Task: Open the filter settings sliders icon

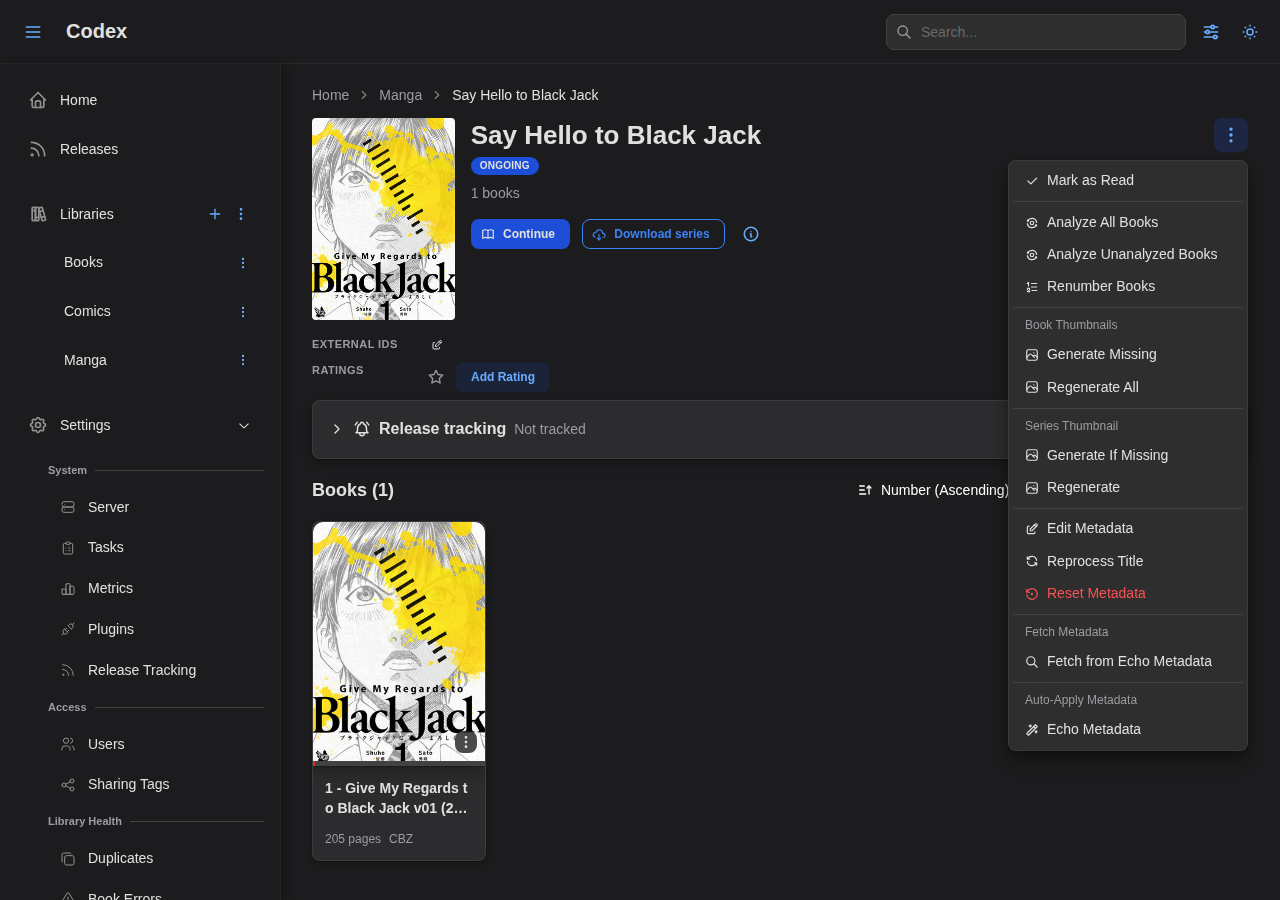Action: [1211, 32]
